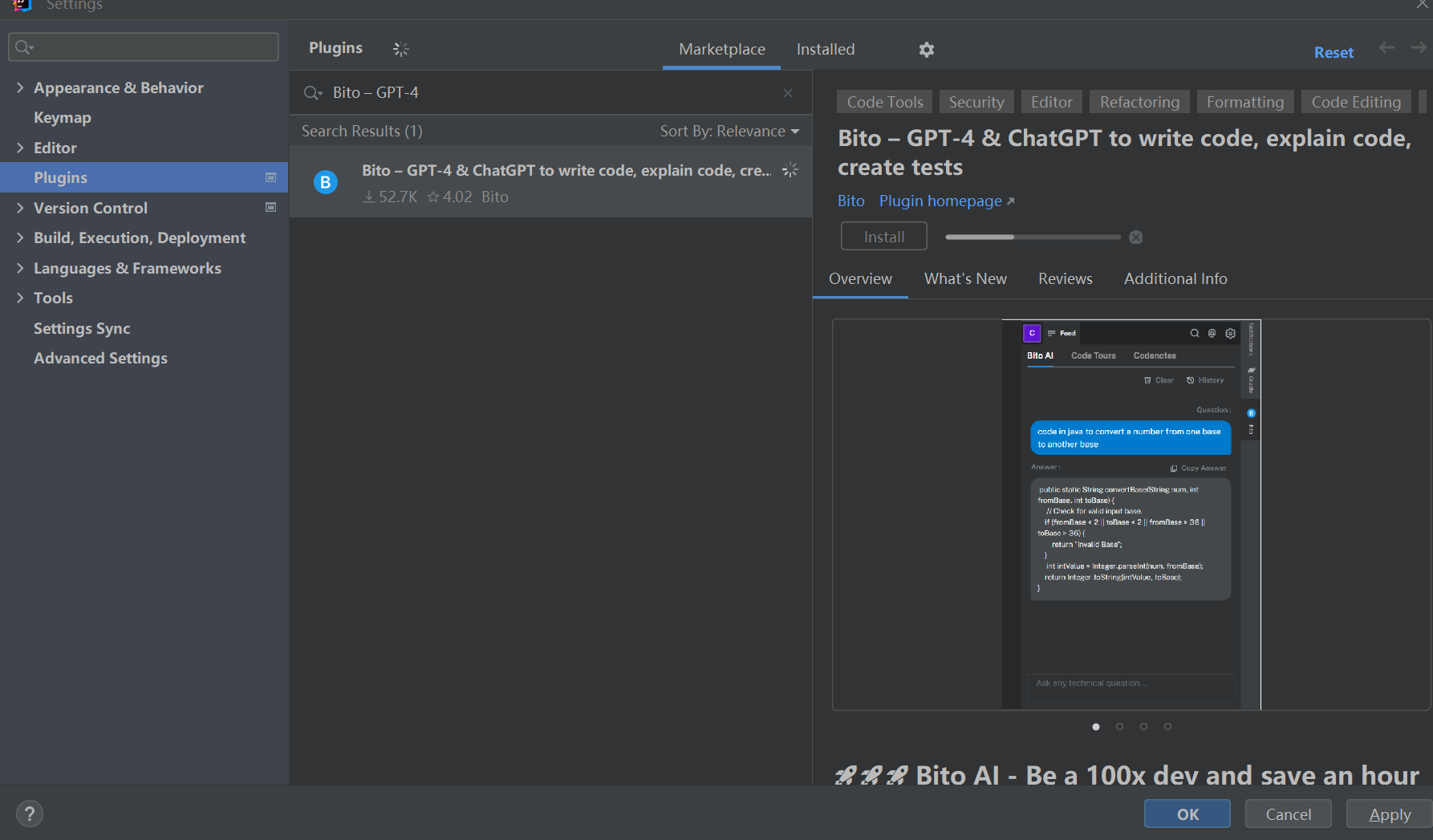Click the Version Control project-level icon
Screen dimensions: 1433x840
[x=271, y=207]
